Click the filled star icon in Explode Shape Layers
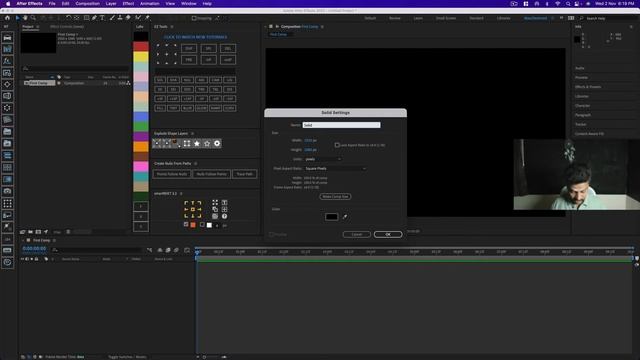640x360 pixels. click(197, 143)
